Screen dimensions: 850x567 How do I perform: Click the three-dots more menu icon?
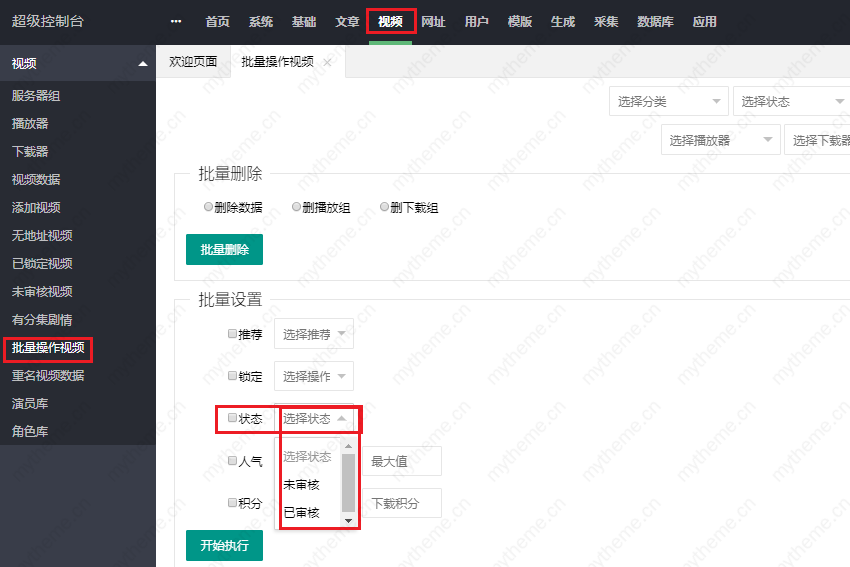pos(176,21)
